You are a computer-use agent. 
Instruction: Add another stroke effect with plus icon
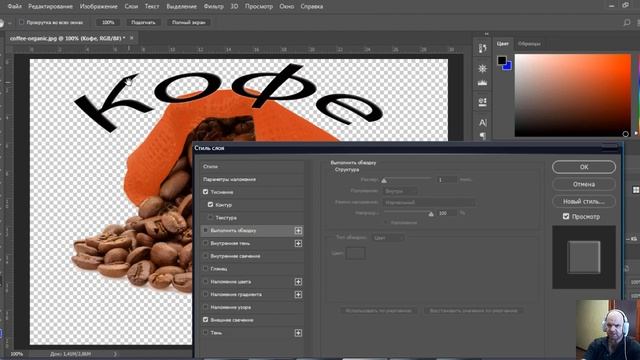(298, 231)
